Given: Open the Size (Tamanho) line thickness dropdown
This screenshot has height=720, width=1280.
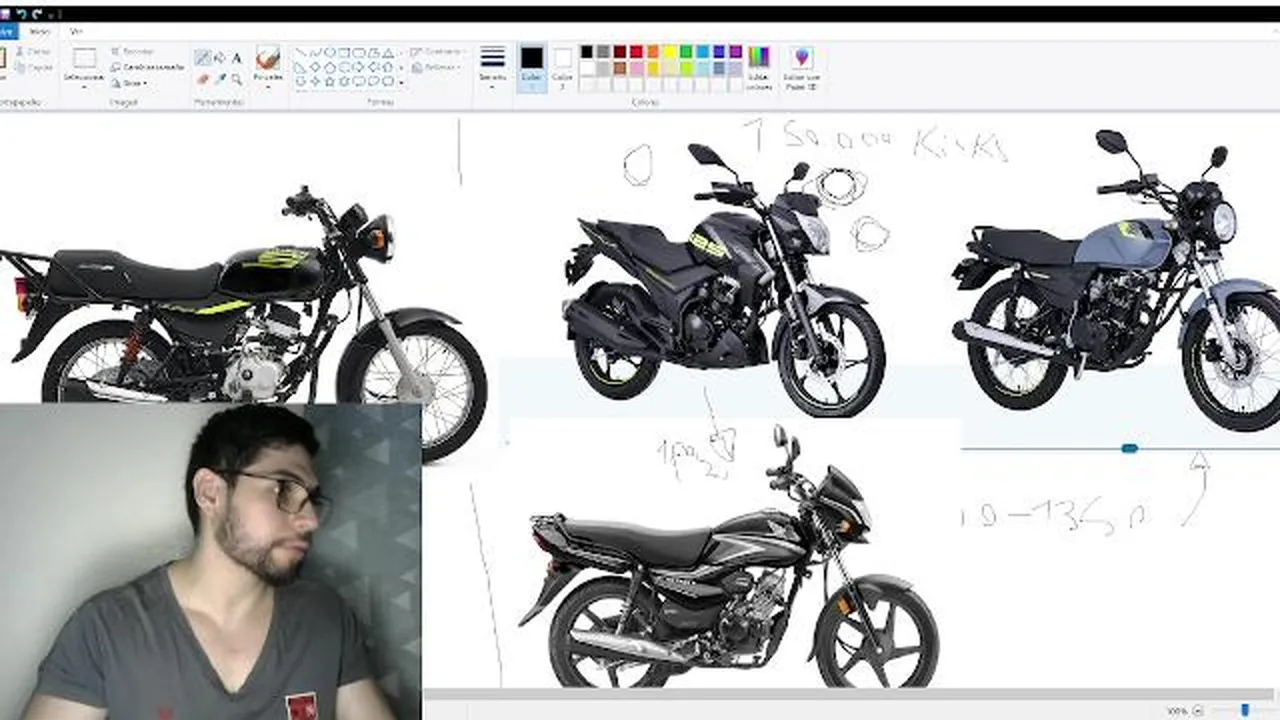Looking at the screenshot, I should (492, 68).
